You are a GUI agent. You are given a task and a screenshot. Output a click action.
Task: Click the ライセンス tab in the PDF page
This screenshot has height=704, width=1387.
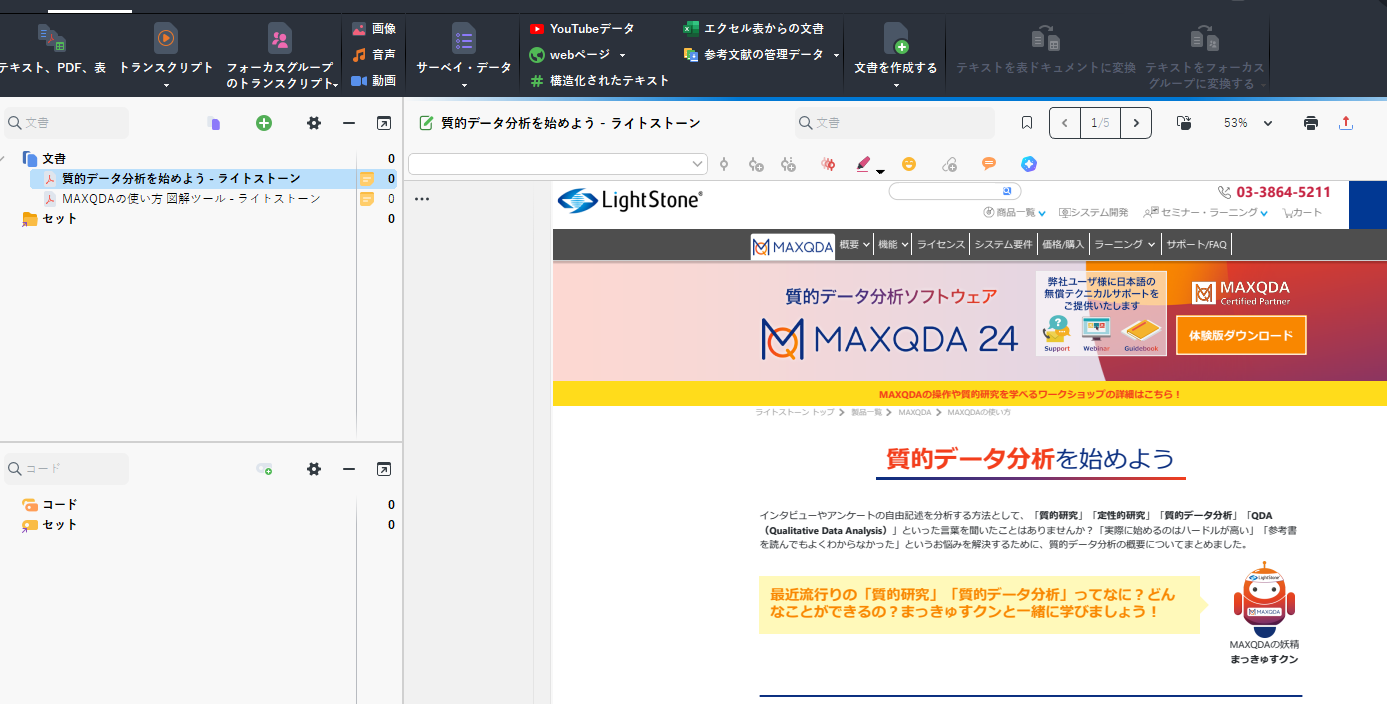tap(941, 244)
